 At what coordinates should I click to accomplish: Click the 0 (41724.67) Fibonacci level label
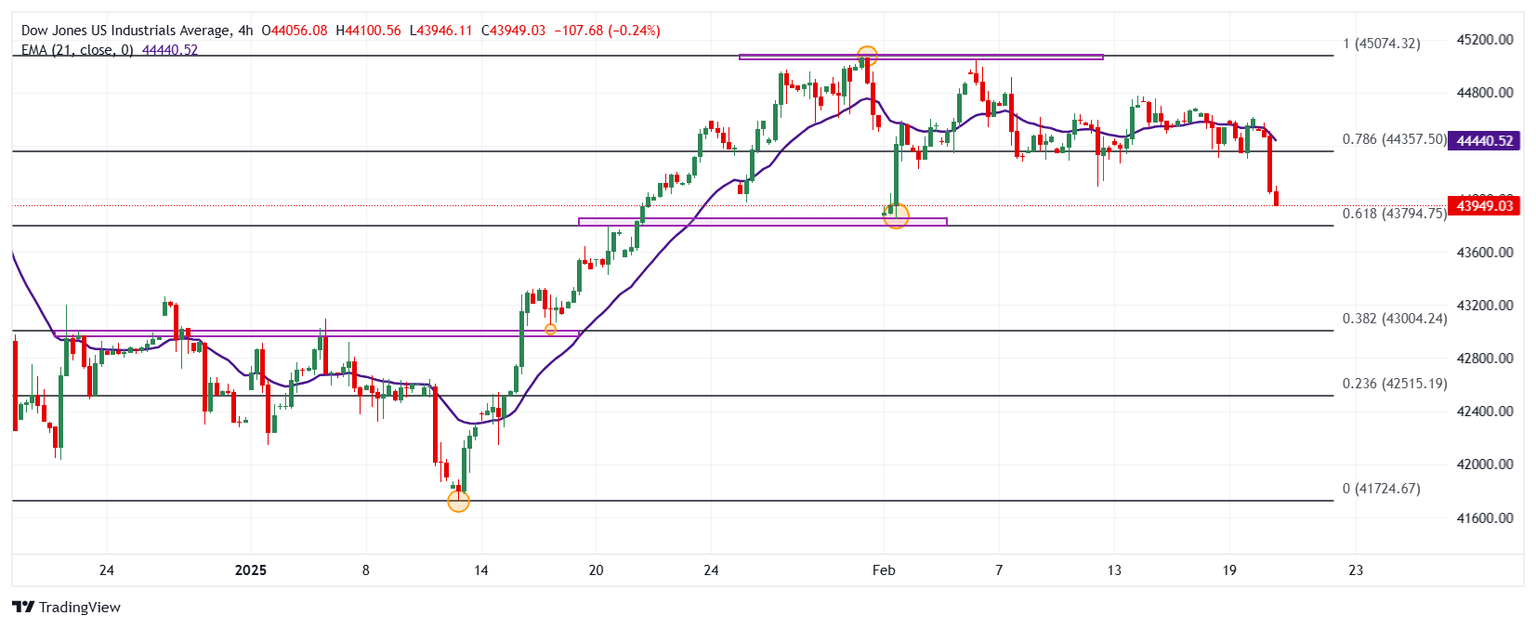pyautogui.click(x=1380, y=489)
